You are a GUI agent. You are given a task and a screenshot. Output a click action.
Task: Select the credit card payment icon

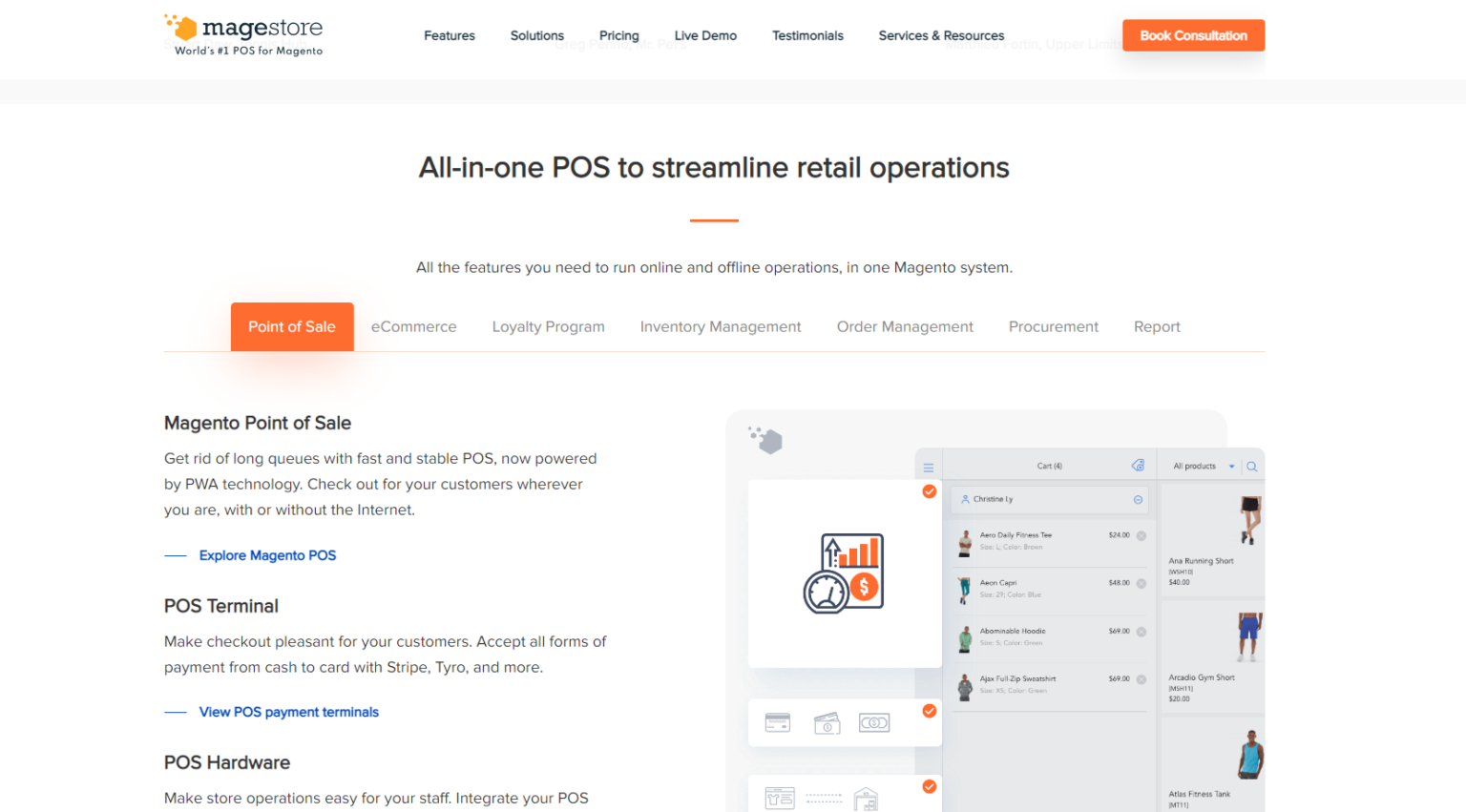pos(778,722)
